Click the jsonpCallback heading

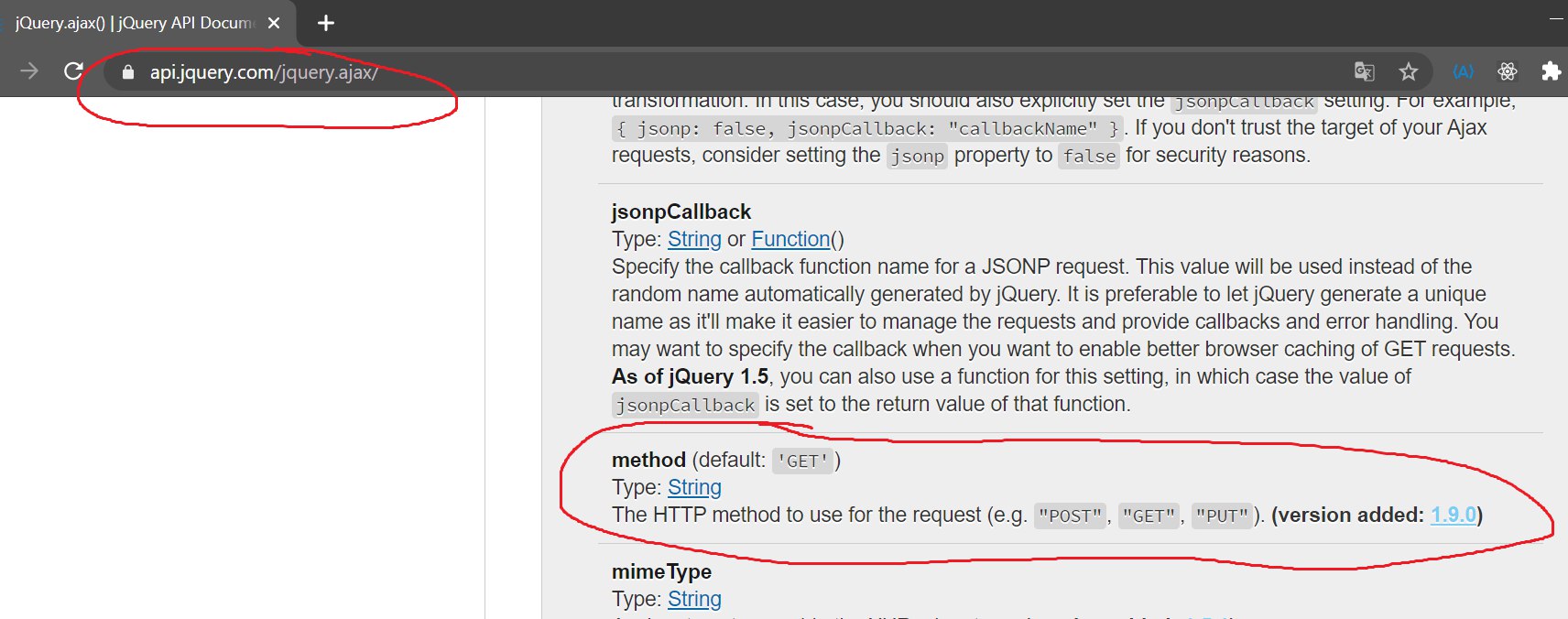click(681, 212)
